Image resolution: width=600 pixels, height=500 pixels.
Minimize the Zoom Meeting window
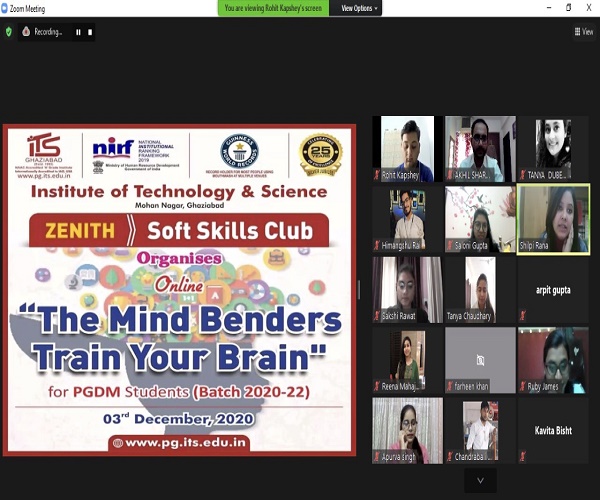click(549, 8)
